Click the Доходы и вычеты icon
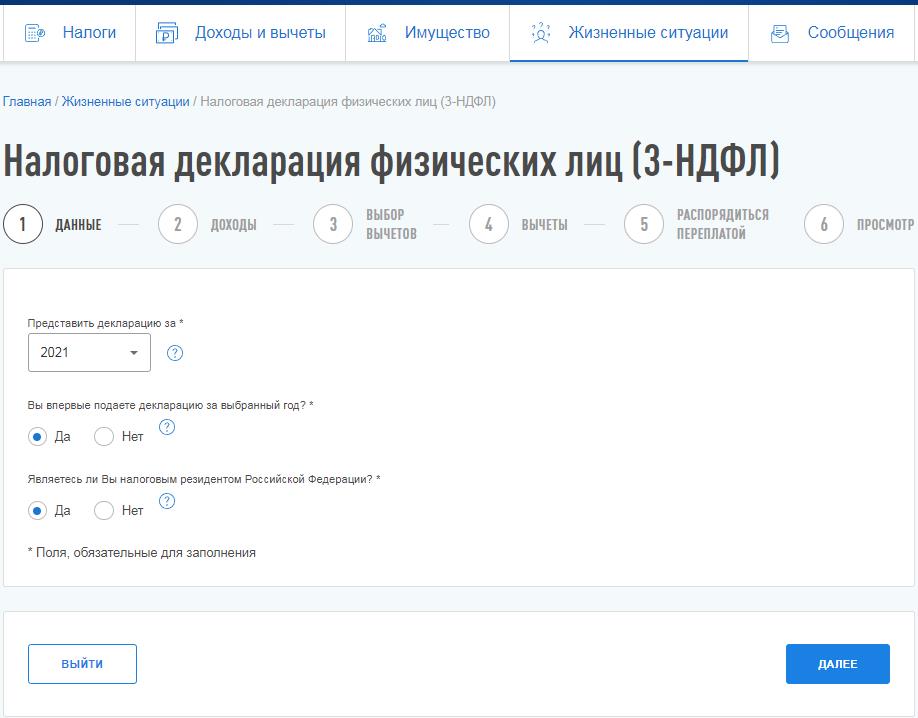 (x=166, y=33)
